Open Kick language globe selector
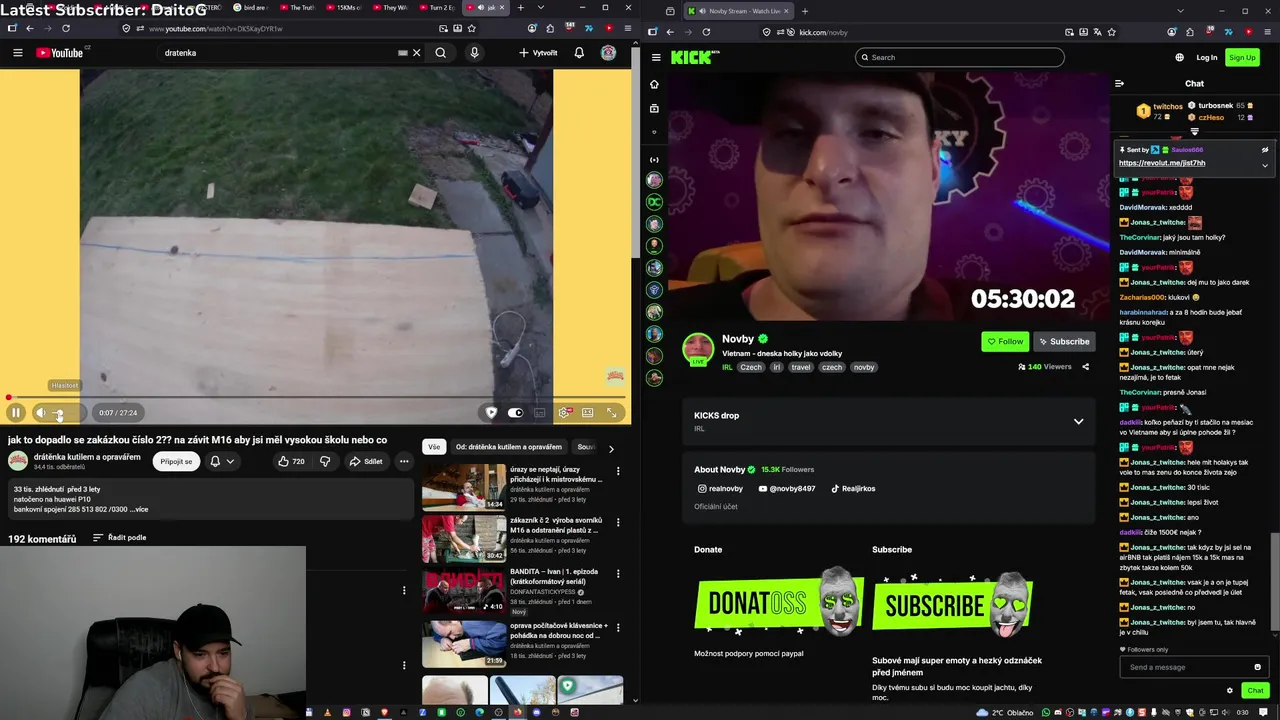Image resolution: width=1280 pixels, height=720 pixels. click(x=1180, y=57)
